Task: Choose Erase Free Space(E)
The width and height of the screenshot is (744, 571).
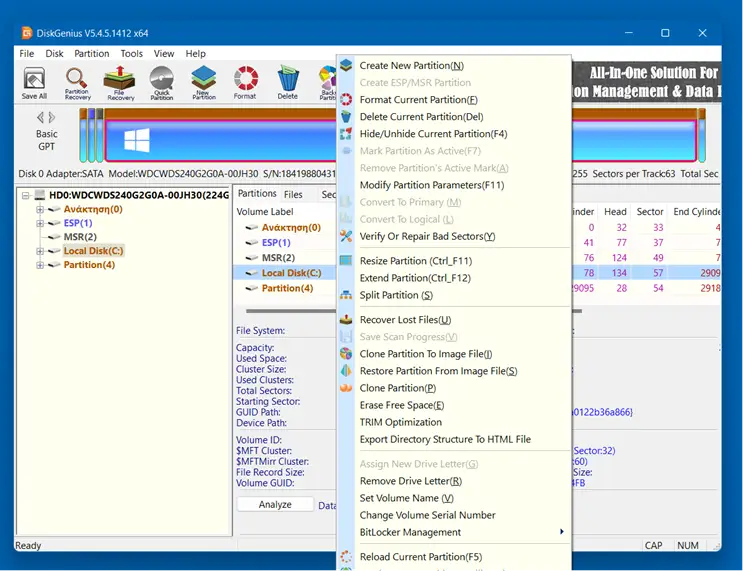Action: coord(402,405)
